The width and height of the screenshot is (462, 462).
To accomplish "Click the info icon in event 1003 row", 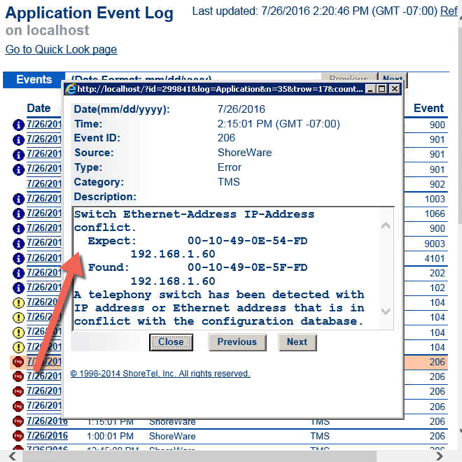I will pyautogui.click(x=18, y=199).
